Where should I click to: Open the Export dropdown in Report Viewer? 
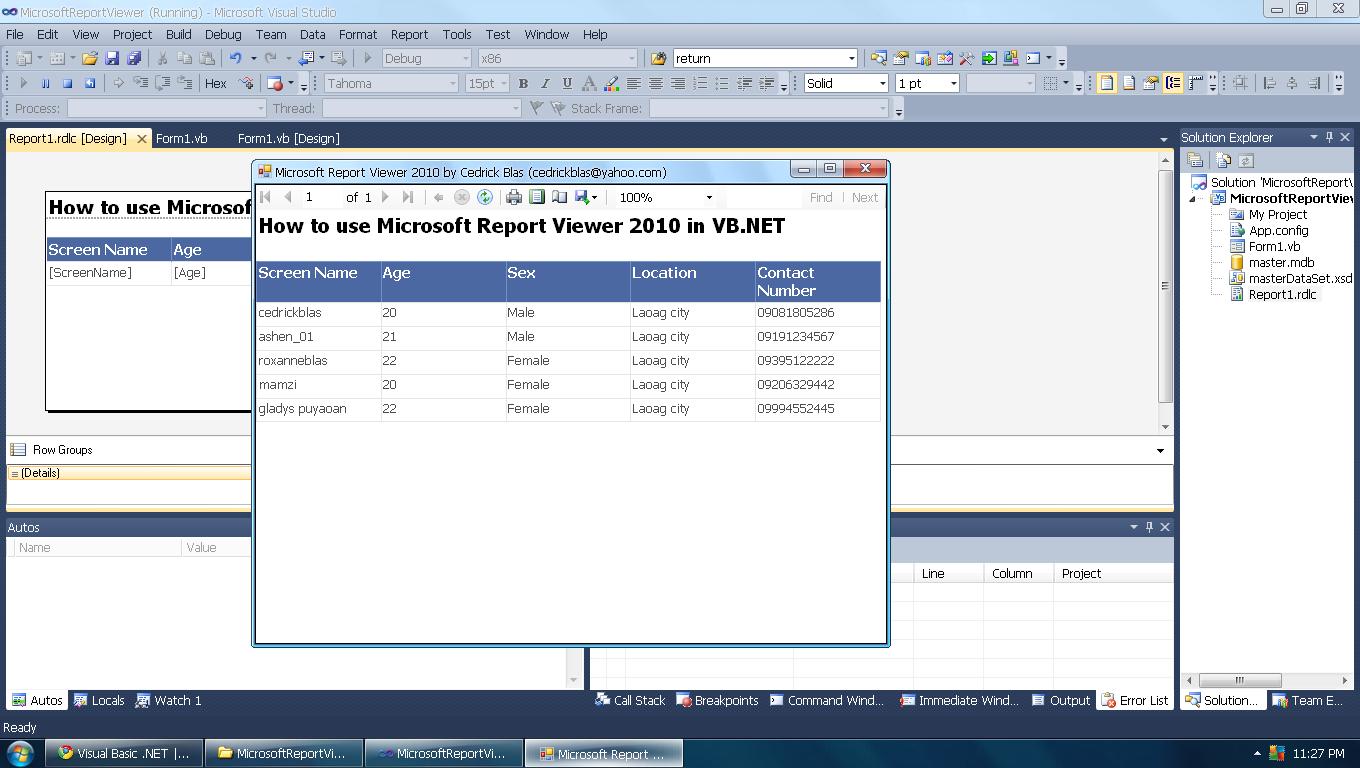click(x=586, y=197)
